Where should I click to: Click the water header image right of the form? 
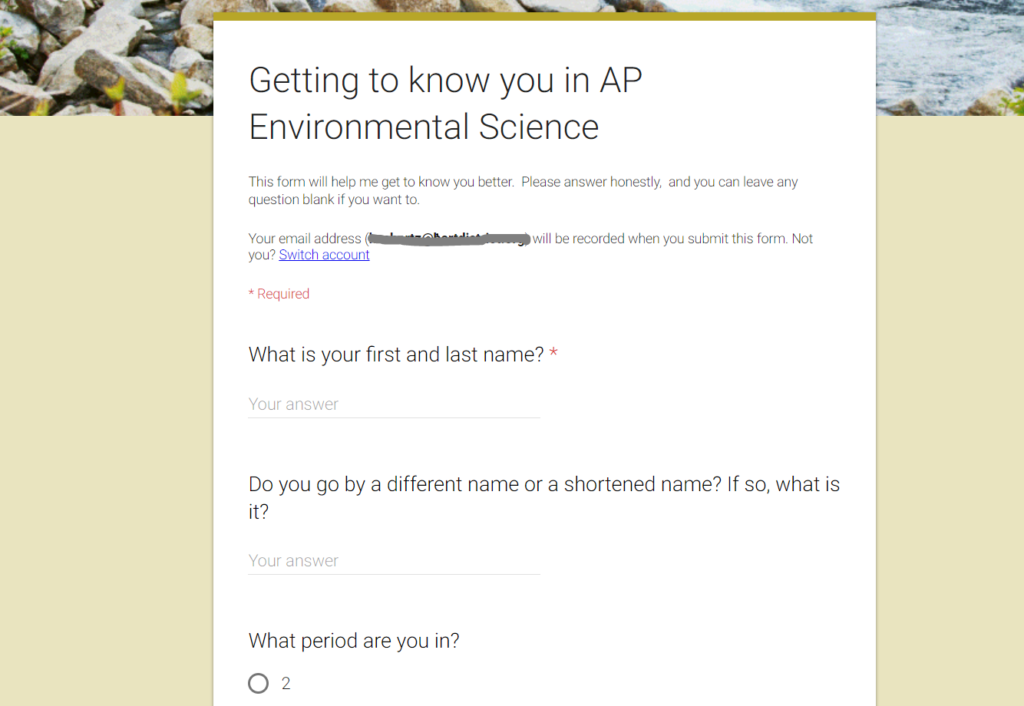[x=950, y=55]
